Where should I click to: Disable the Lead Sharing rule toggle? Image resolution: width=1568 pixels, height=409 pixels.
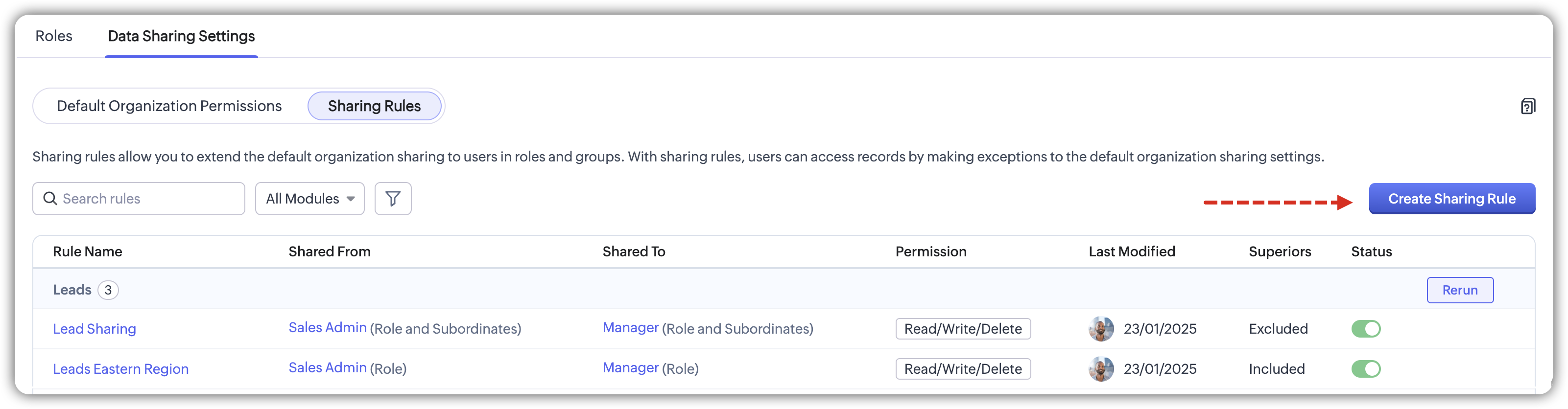[1365, 329]
